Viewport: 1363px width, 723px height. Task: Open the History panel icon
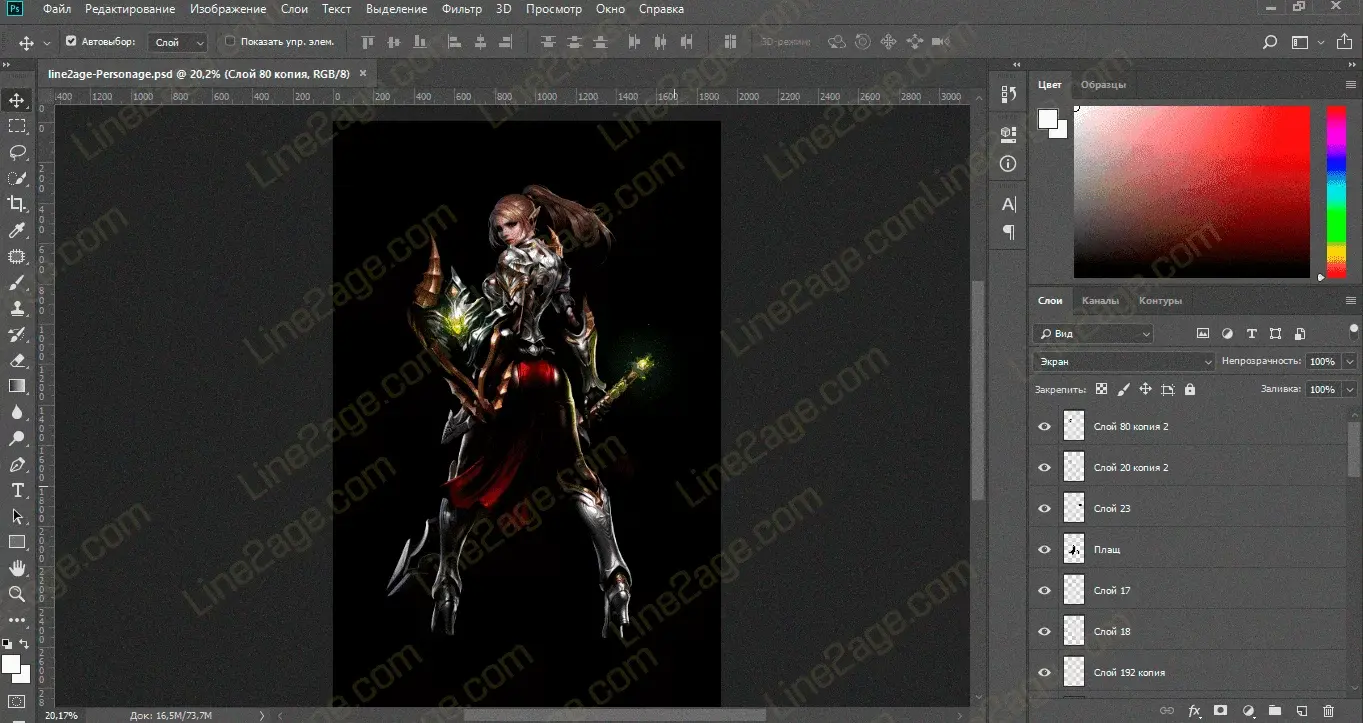[x=1008, y=94]
